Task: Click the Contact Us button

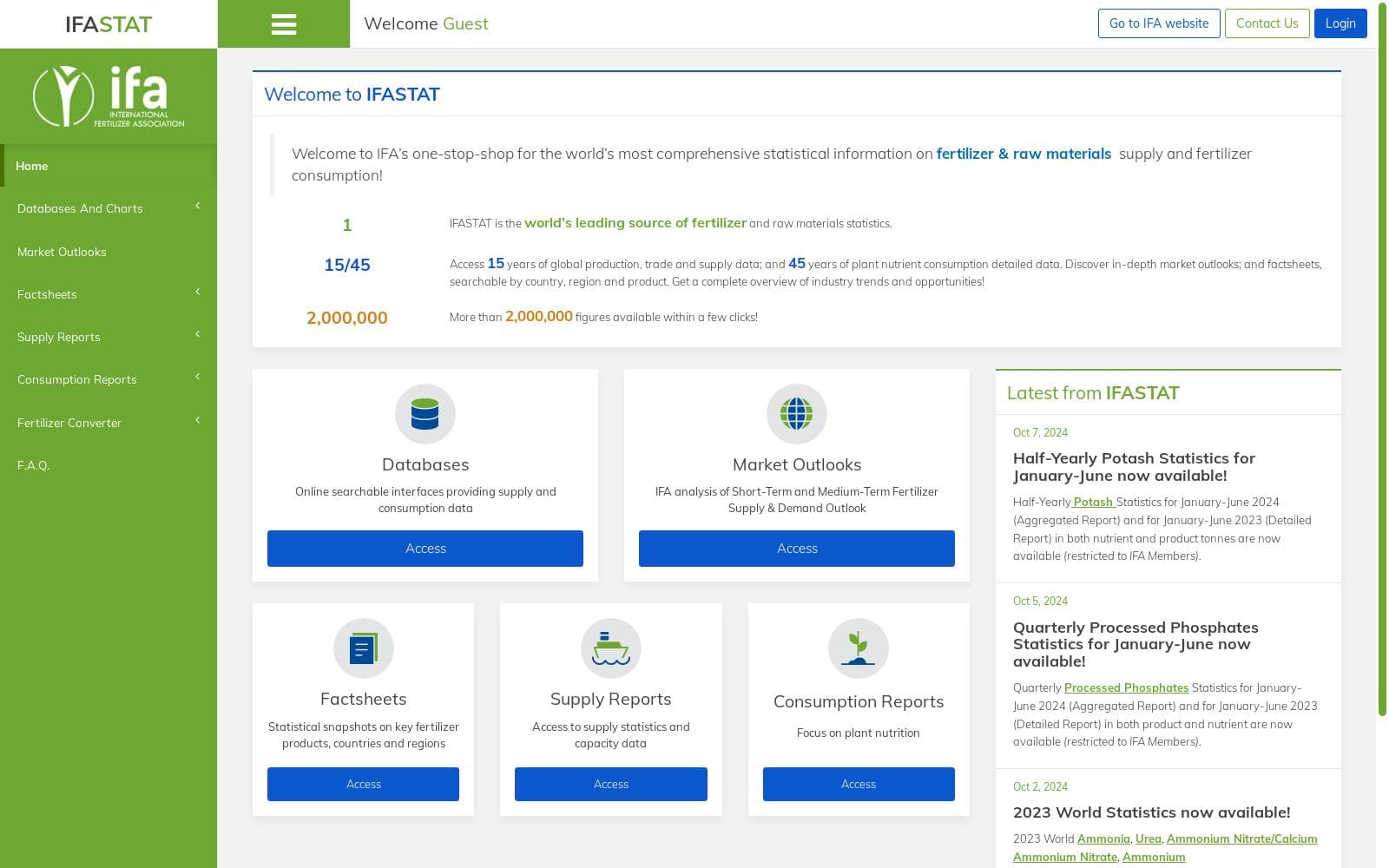Action: point(1267,23)
